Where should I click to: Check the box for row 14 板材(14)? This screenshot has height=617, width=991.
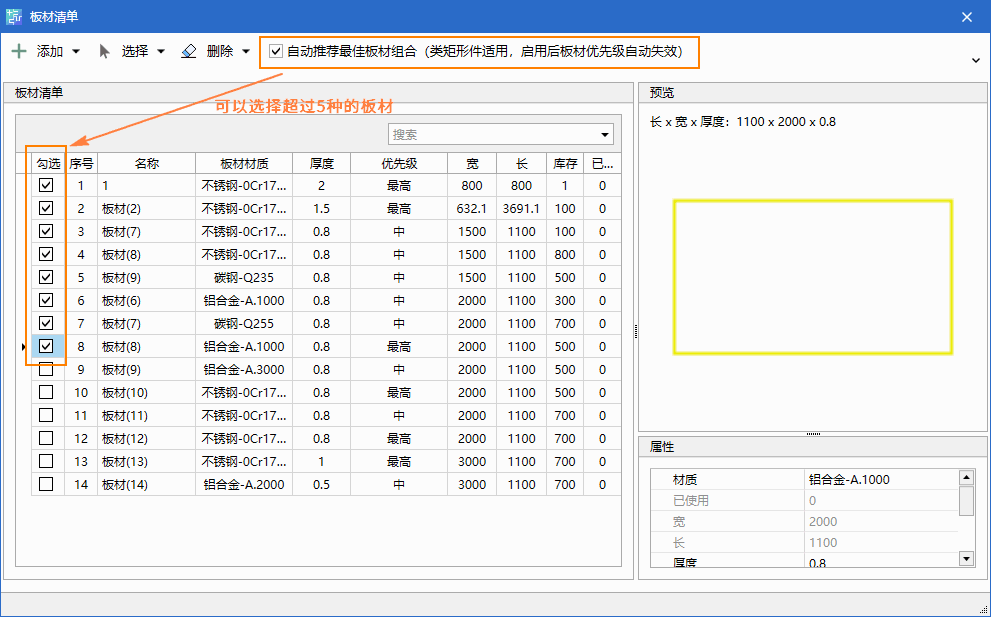(x=46, y=484)
